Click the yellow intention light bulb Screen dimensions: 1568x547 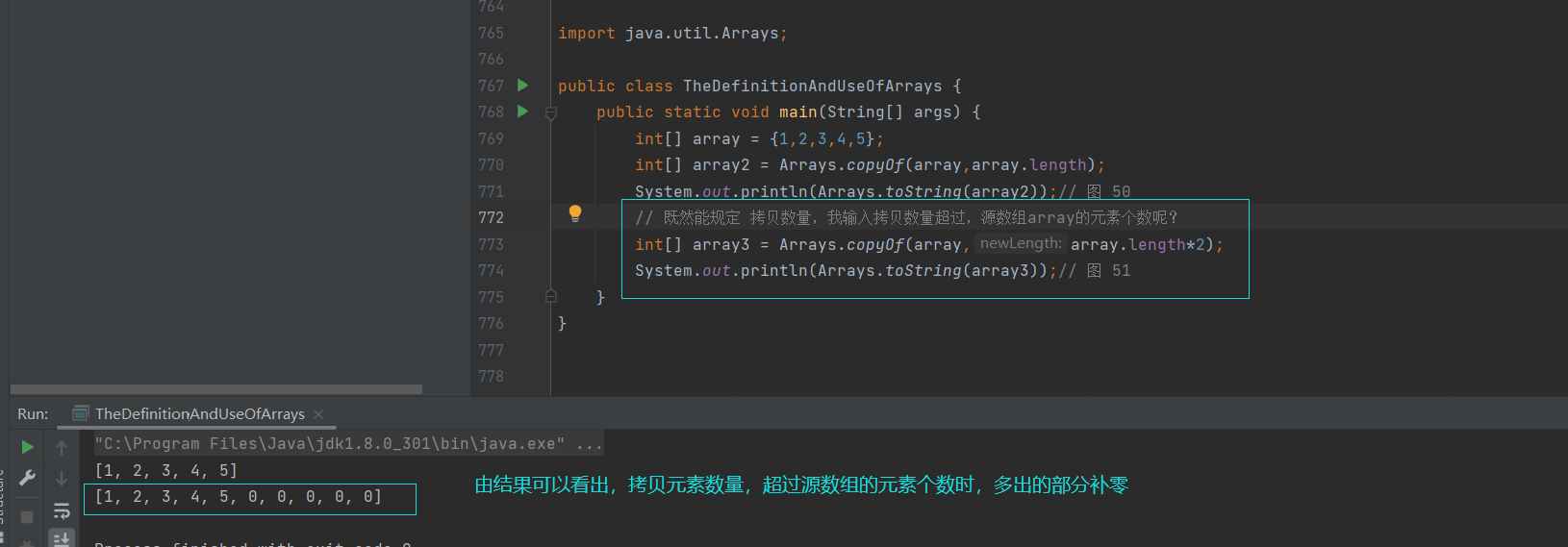coord(574,213)
